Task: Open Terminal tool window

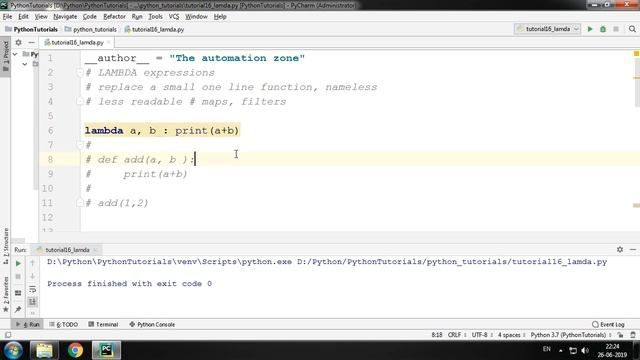Action: (x=103, y=324)
